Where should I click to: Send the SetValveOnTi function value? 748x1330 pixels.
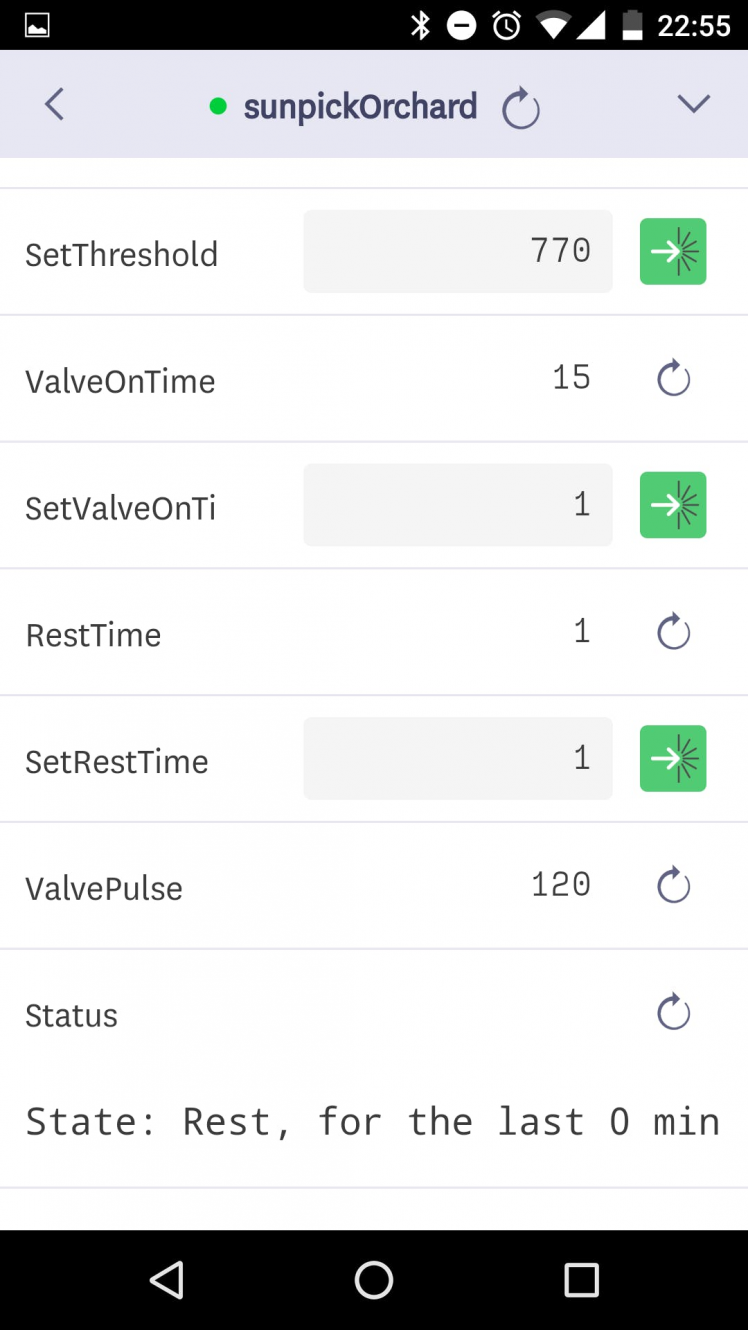pyautogui.click(x=673, y=505)
